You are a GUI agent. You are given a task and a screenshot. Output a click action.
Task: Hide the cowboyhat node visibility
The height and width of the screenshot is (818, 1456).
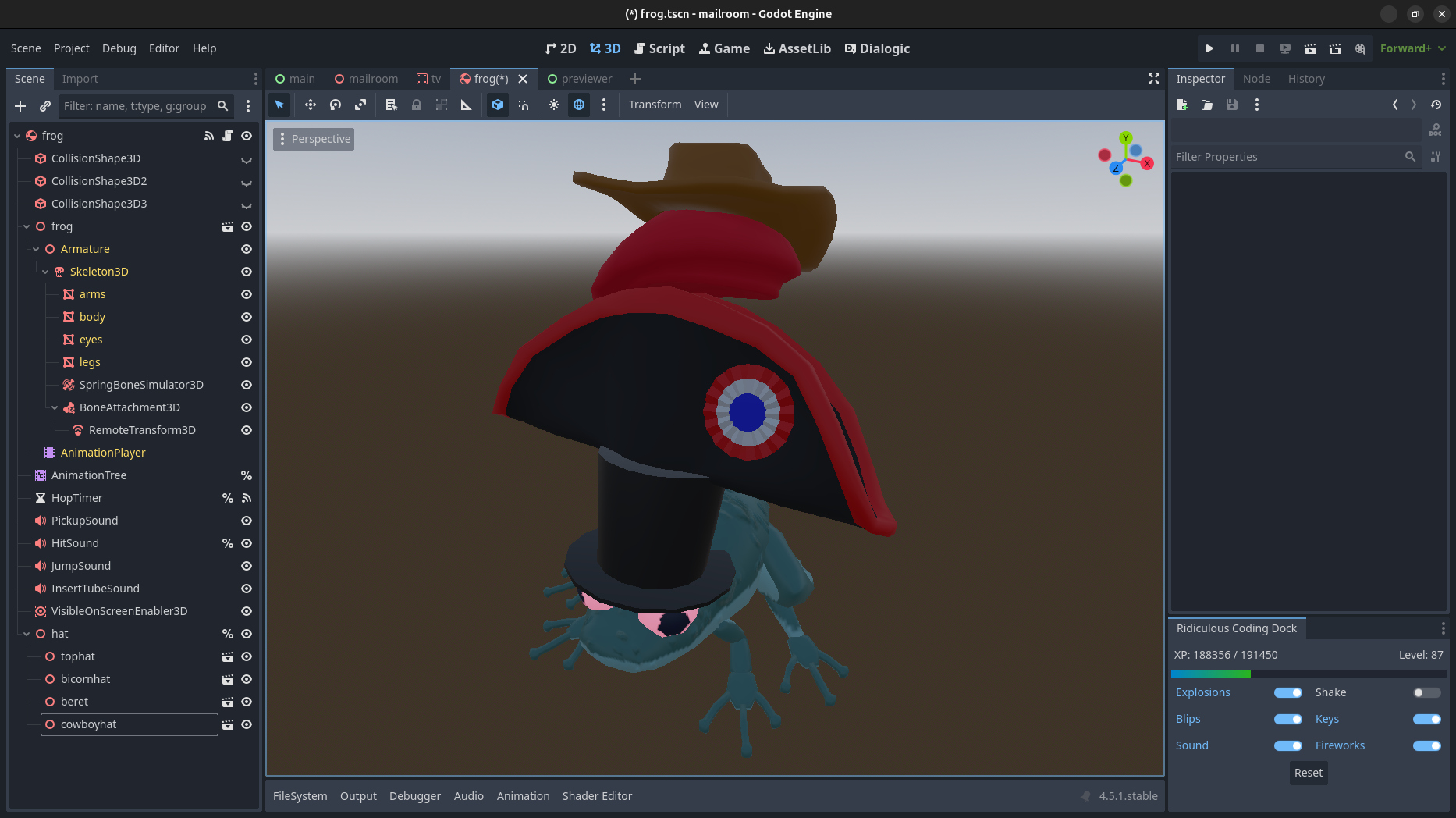(247, 724)
